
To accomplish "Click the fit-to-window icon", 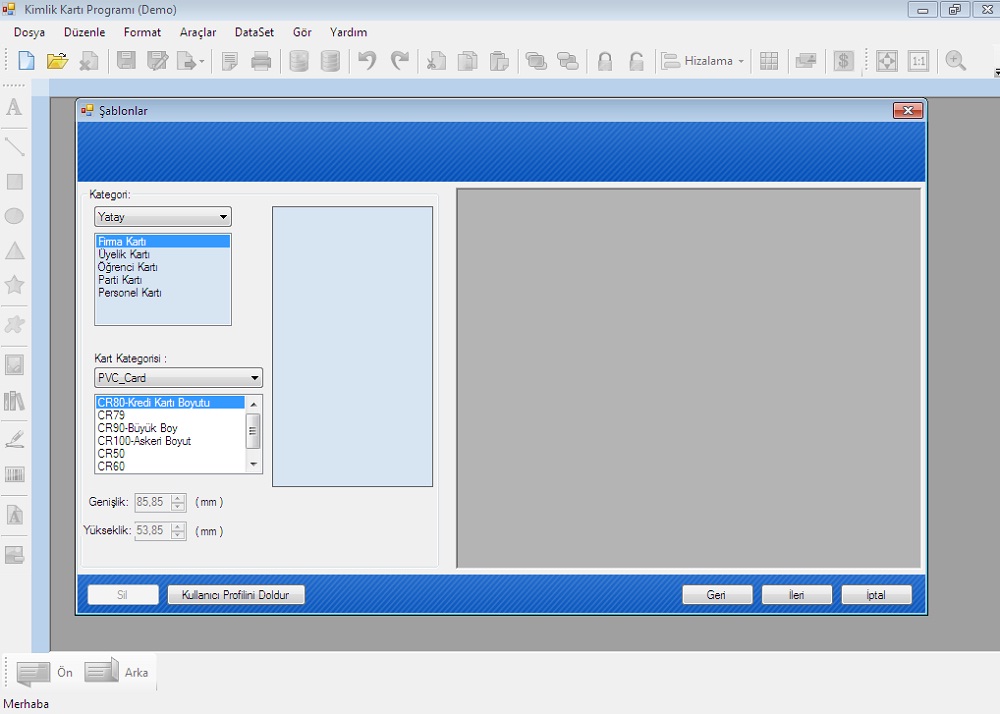I will tap(886, 61).
